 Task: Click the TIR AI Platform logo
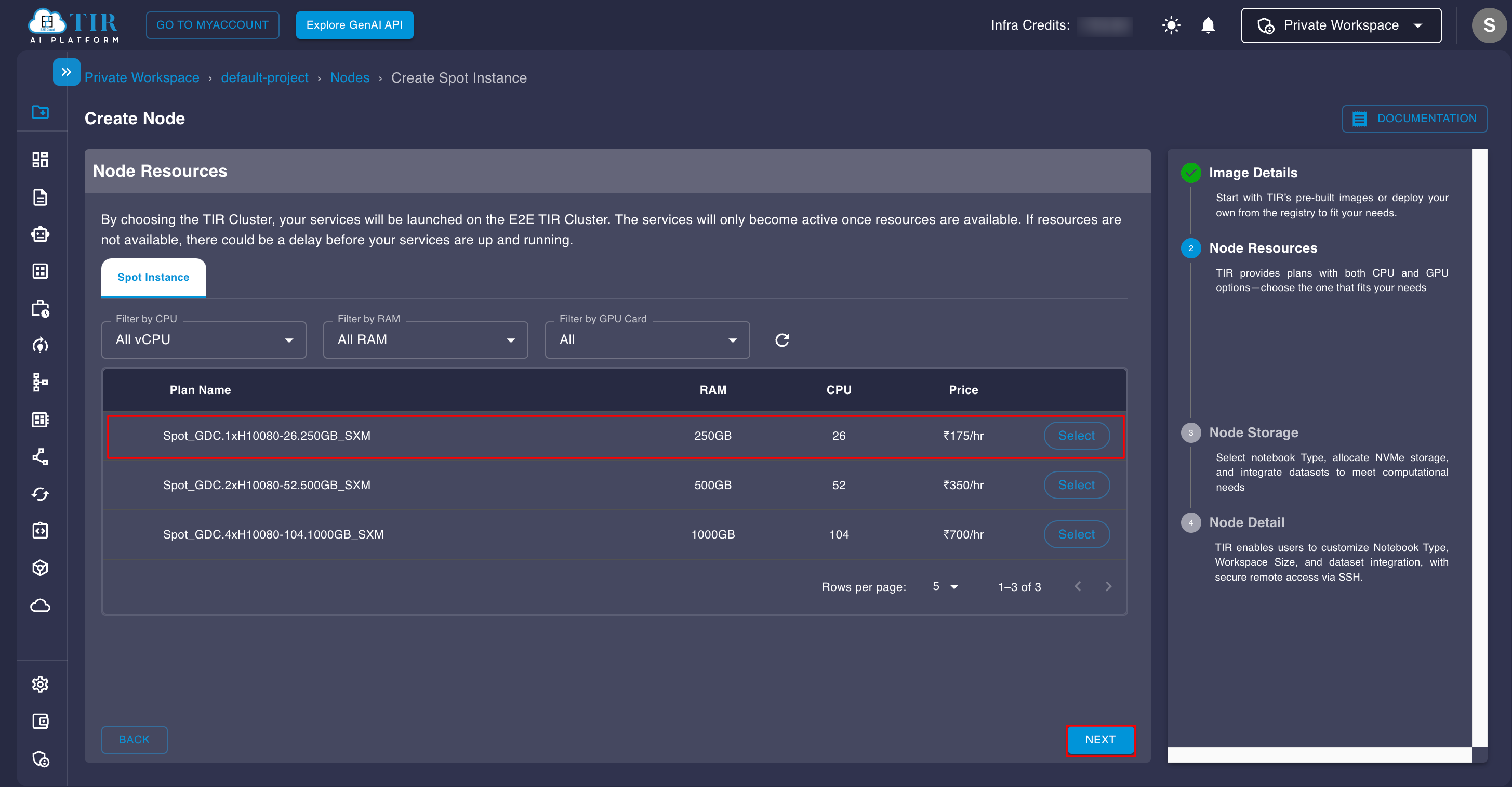[x=73, y=25]
